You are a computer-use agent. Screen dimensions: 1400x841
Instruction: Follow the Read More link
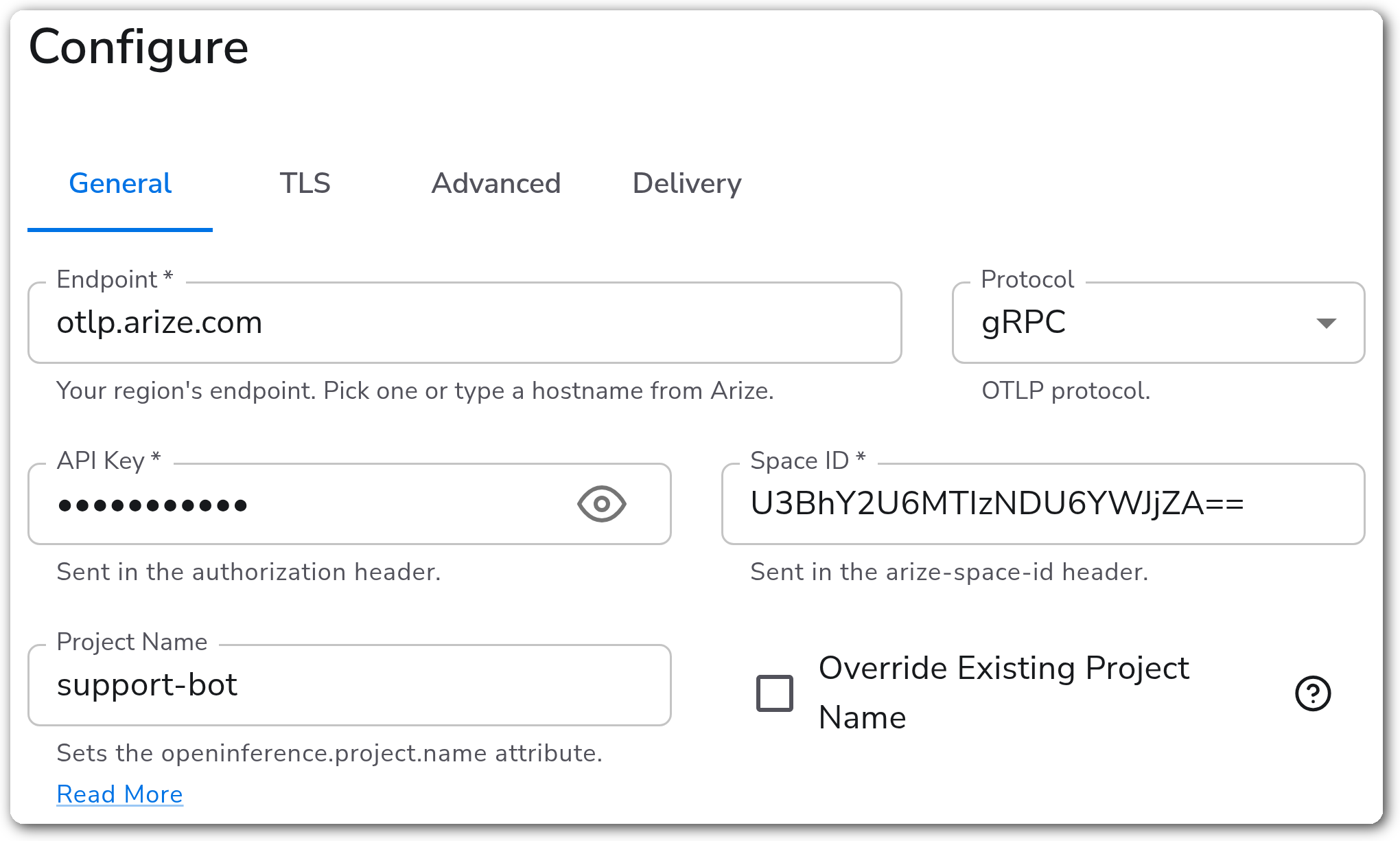point(119,794)
